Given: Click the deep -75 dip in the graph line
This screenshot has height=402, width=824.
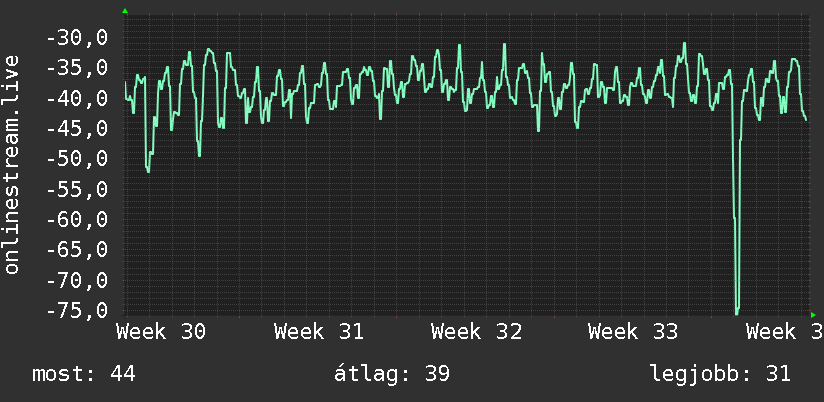Looking at the screenshot, I should [x=737, y=310].
